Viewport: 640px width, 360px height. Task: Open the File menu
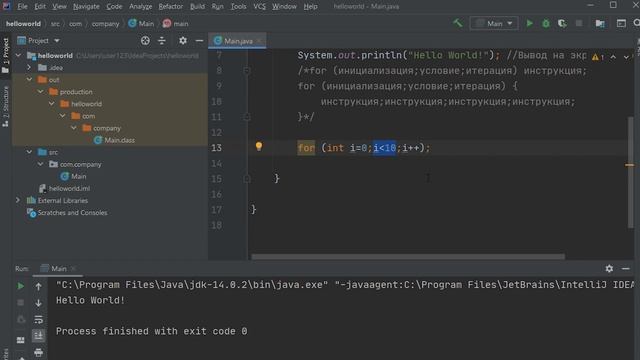[22, 6]
